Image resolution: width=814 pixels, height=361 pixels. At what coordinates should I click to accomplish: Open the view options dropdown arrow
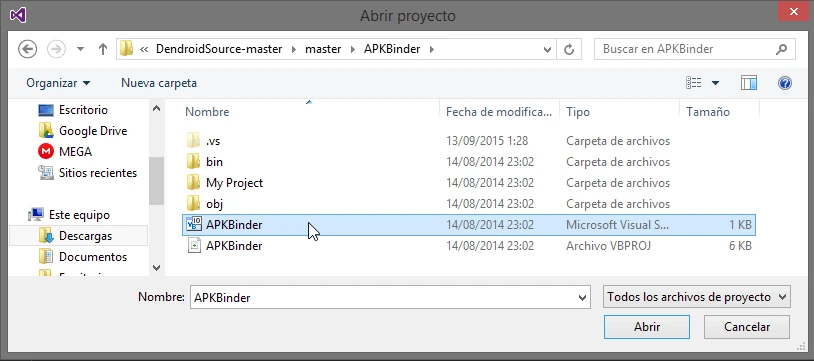[715, 83]
